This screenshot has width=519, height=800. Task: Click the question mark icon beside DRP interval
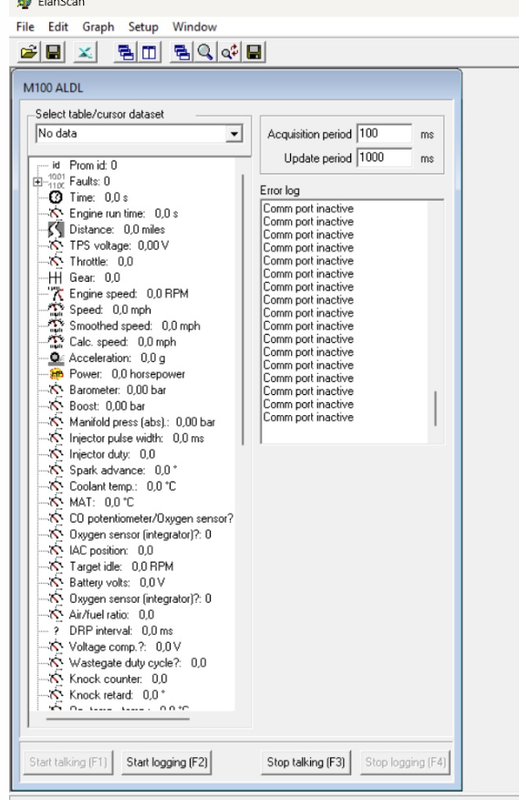[x=56, y=631]
